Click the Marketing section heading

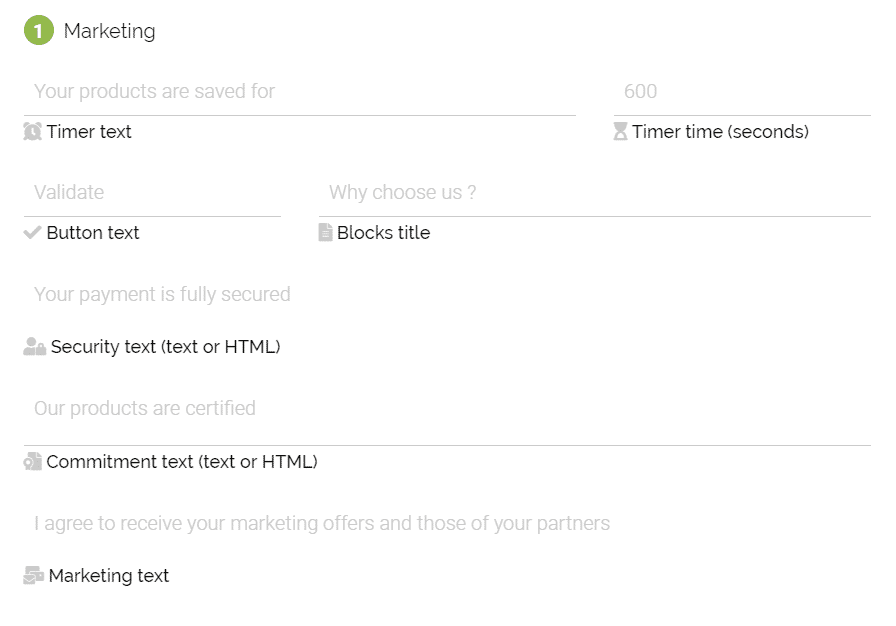[109, 31]
